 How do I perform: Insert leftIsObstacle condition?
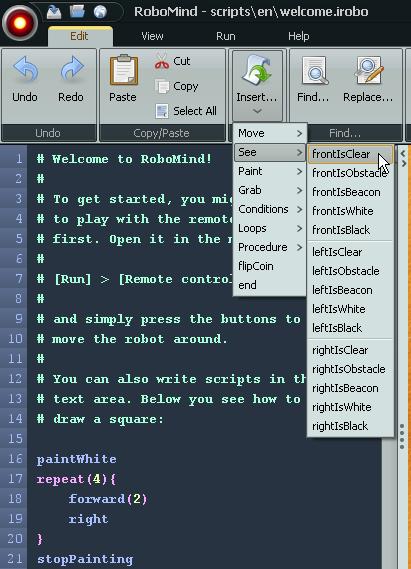coord(350,271)
